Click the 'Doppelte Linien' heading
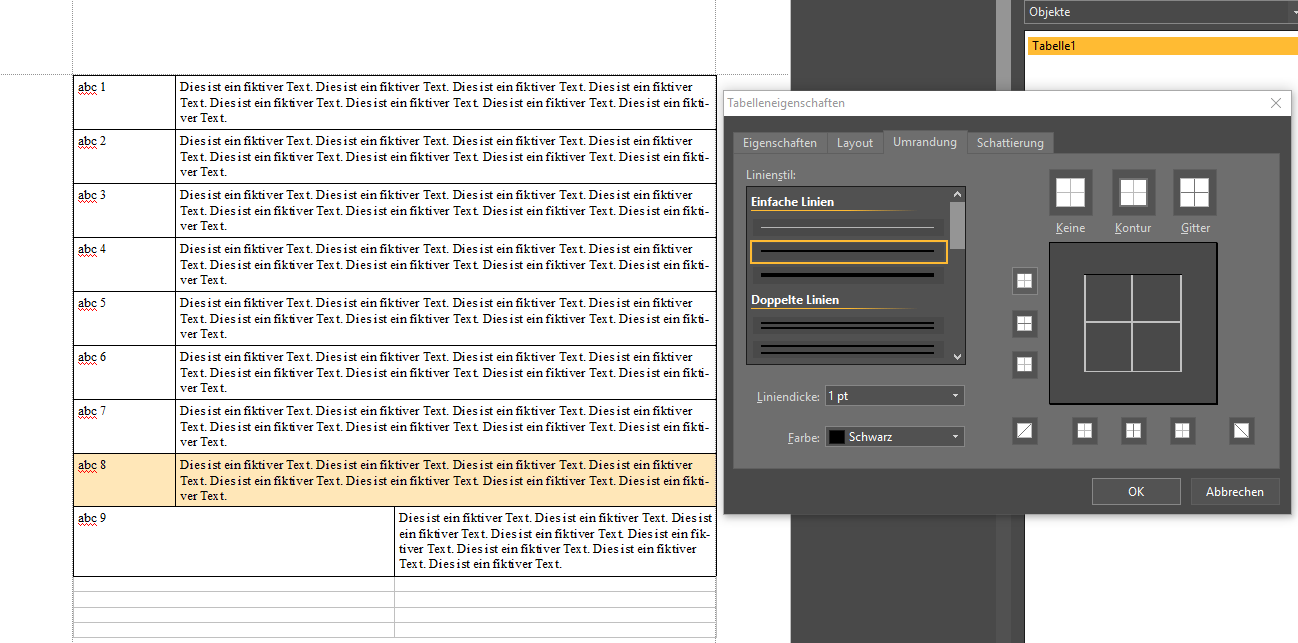The height and width of the screenshot is (643, 1298). [795, 300]
